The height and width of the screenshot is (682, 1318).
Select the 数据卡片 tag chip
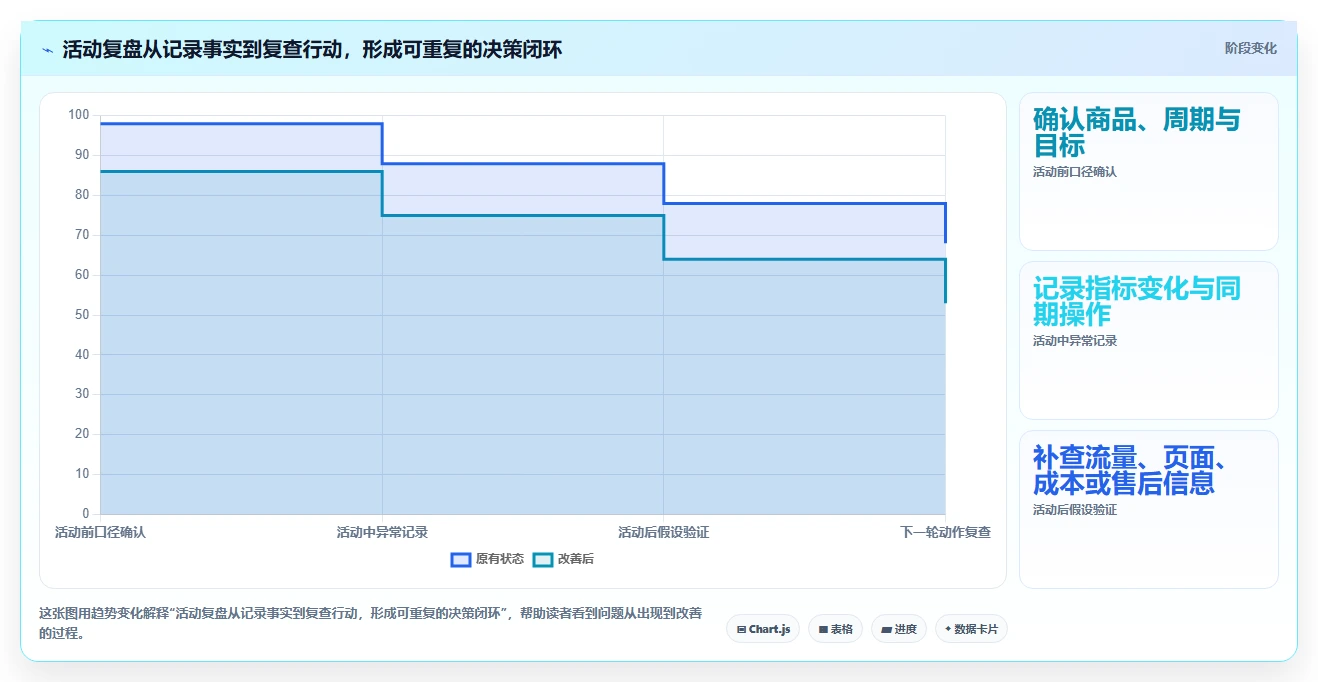pyautogui.click(x=971, y=629)
